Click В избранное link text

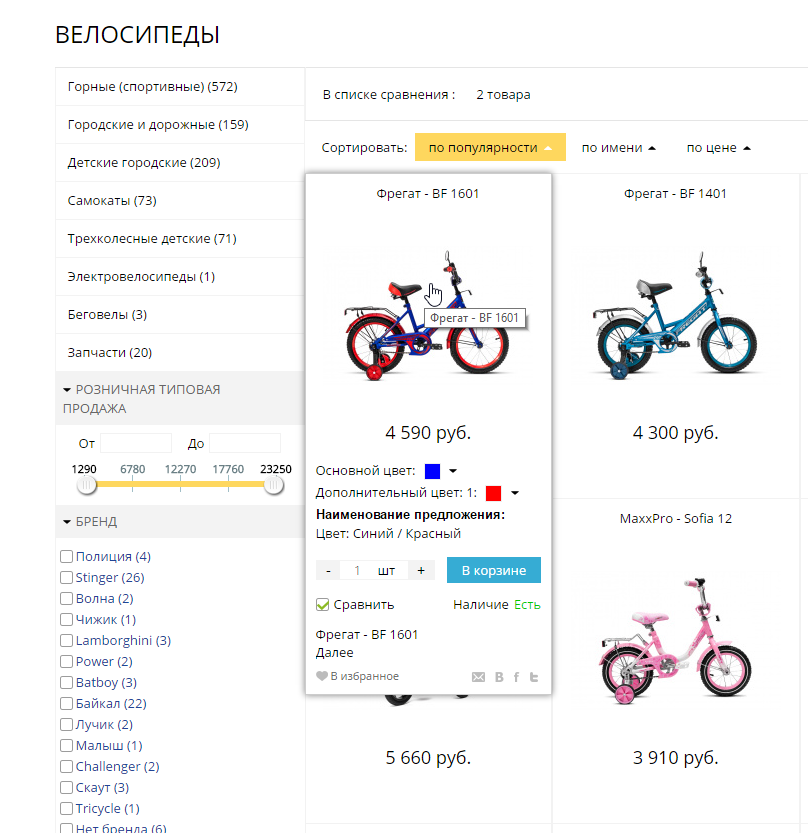(364, 676)
